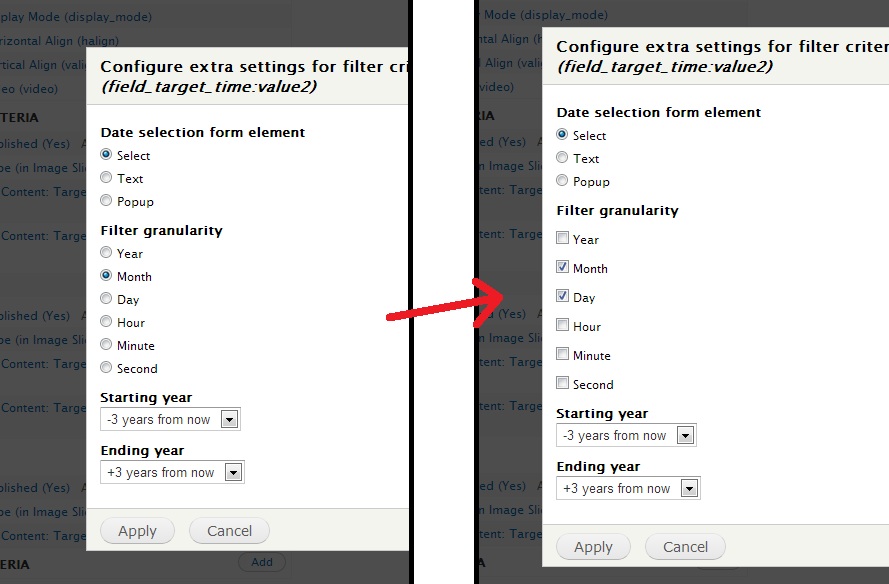The width and height of the screenshot is (889, 584).
Task: Open Starting year dropdown in the left dialog
Action: tap(171, 420)
